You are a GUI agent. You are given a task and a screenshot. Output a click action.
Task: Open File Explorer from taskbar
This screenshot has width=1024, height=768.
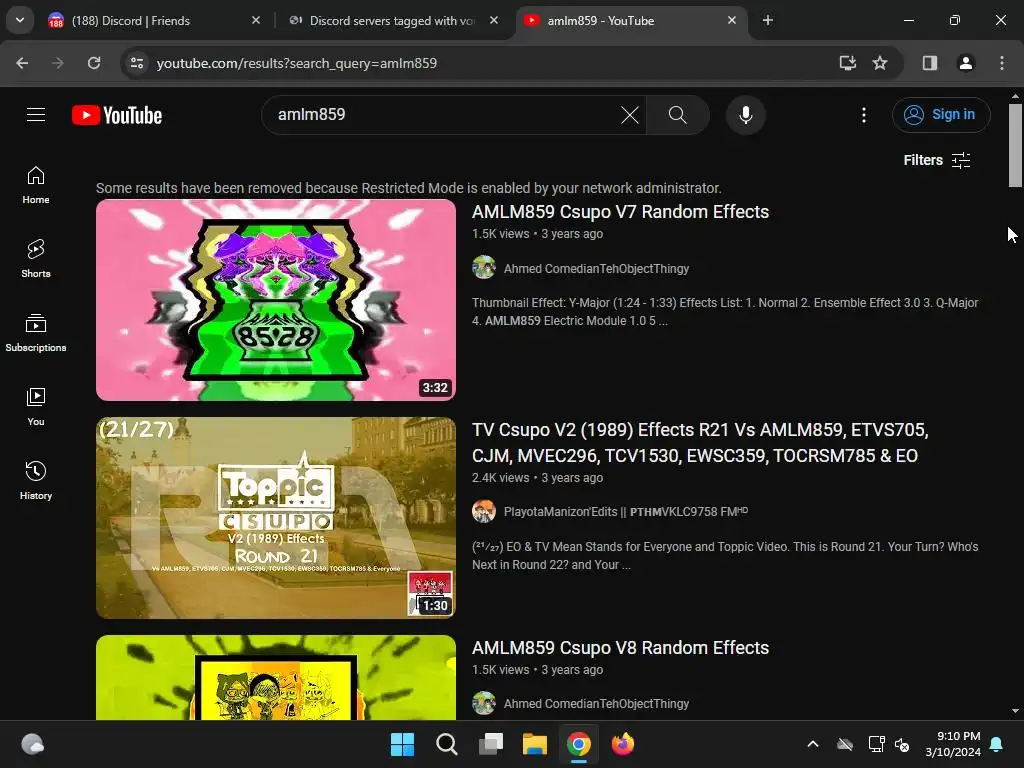pos(535,744)
